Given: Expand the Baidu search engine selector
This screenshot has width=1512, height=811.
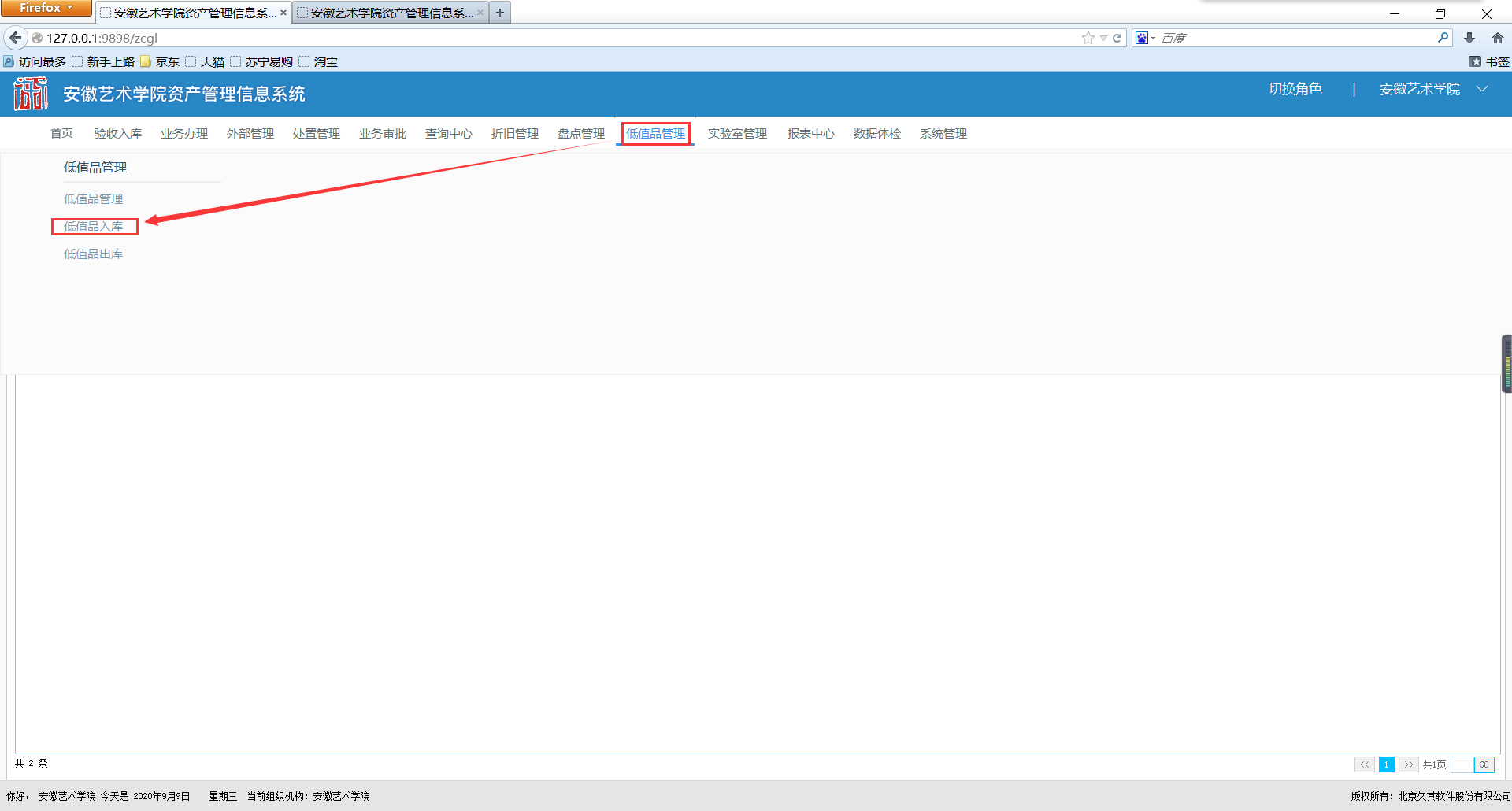Looking at the screenshot, I should [1145, 38].
